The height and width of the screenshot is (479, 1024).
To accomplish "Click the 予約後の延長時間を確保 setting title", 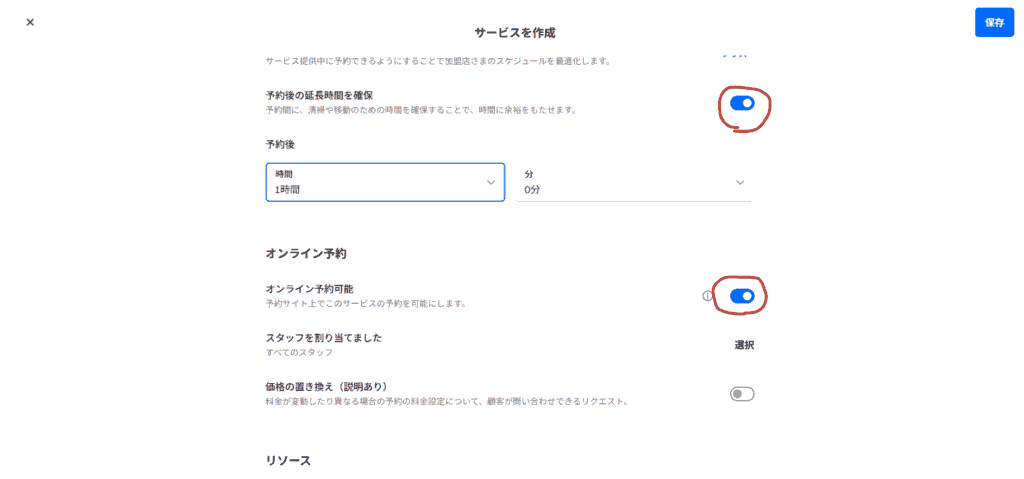I will pyautogui.click(x=319, y=95).
